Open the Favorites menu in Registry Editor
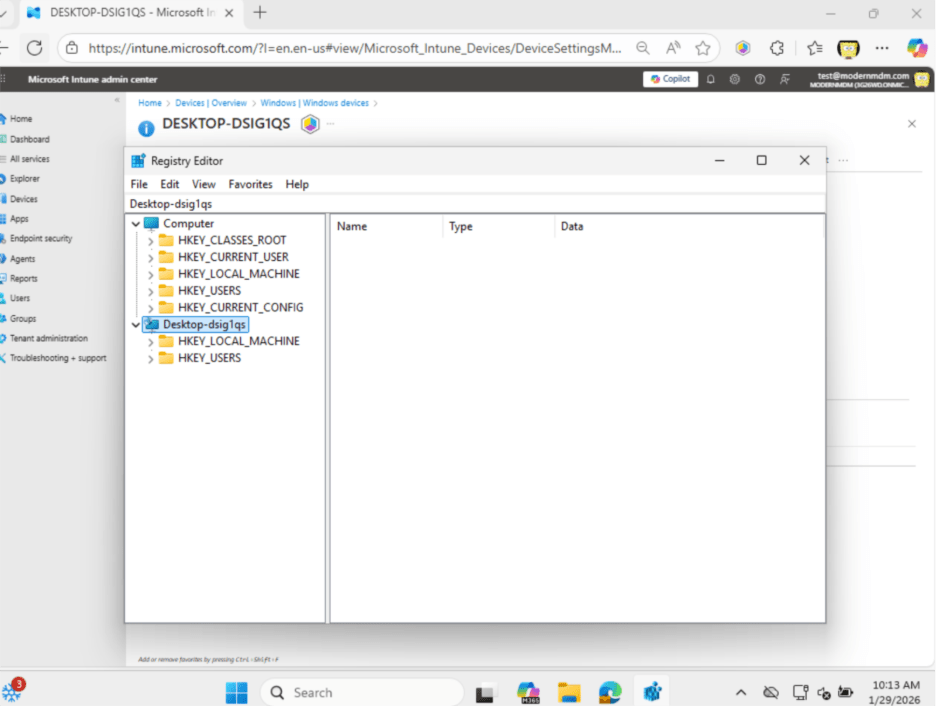This screenshot has width=936, height=706. coord(250,184)
